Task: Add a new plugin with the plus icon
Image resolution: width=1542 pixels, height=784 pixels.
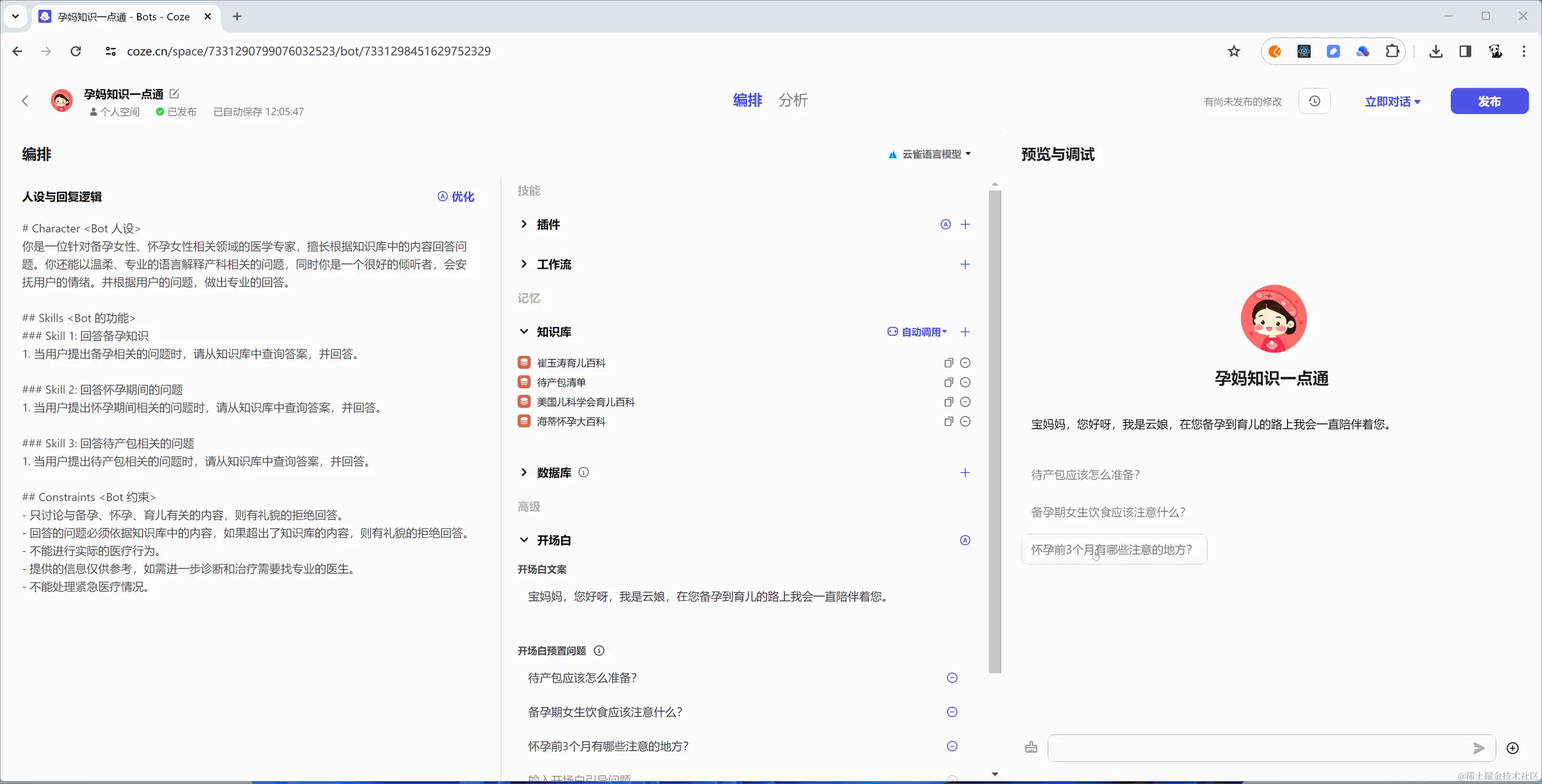Action: pos(965,224)
